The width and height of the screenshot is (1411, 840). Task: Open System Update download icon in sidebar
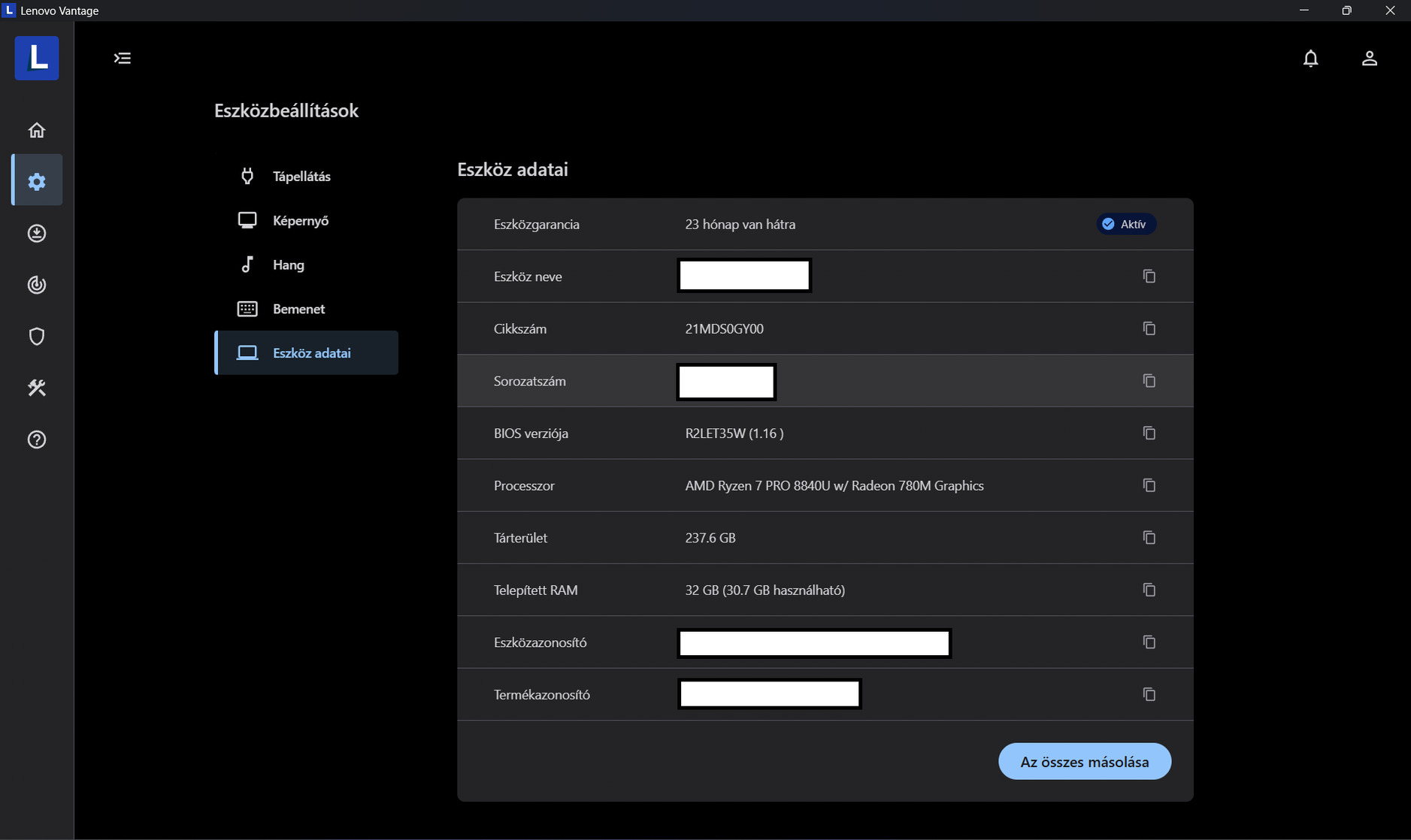[x=37, y=234]
